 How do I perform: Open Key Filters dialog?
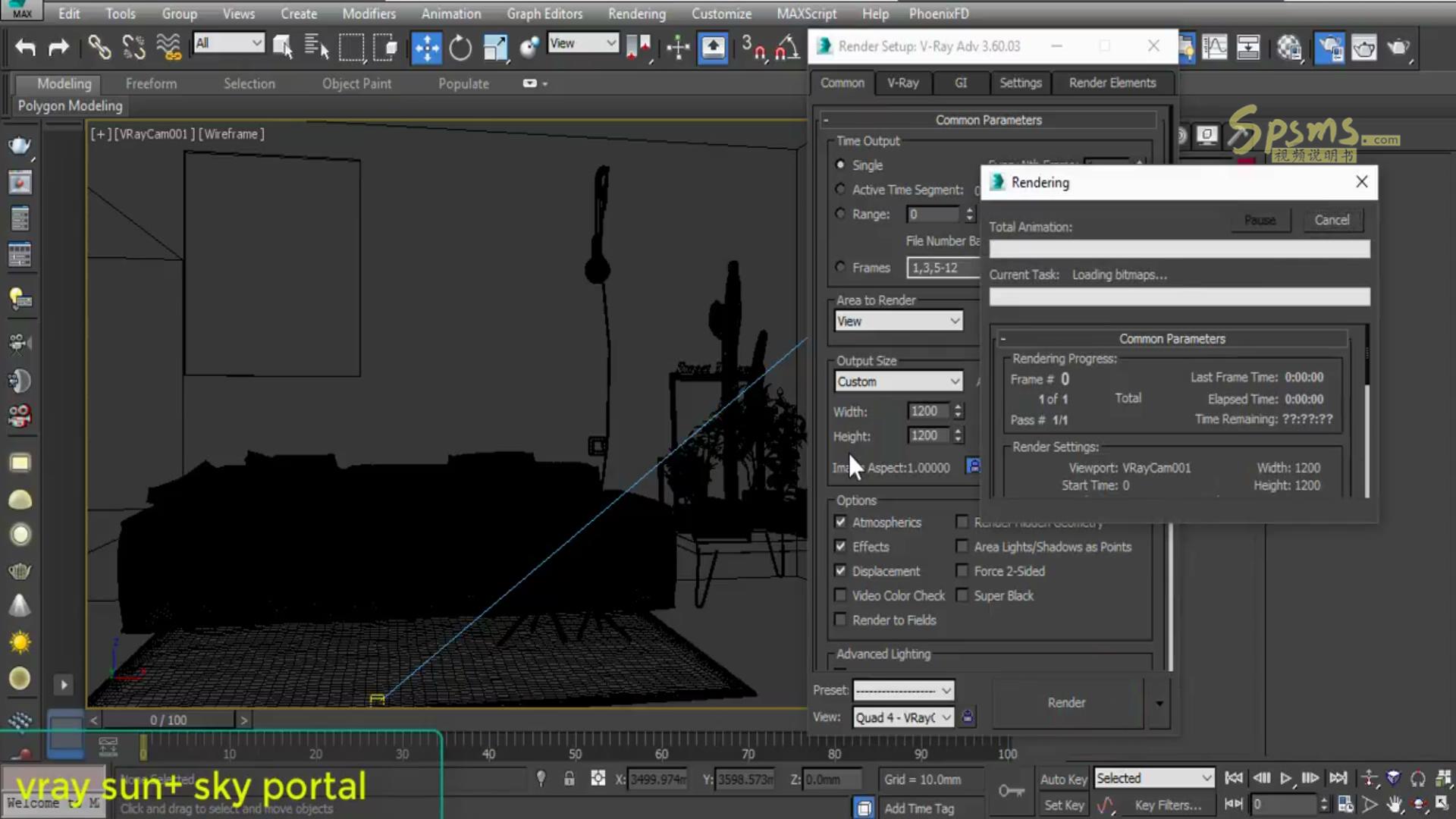pos(1168,805)
